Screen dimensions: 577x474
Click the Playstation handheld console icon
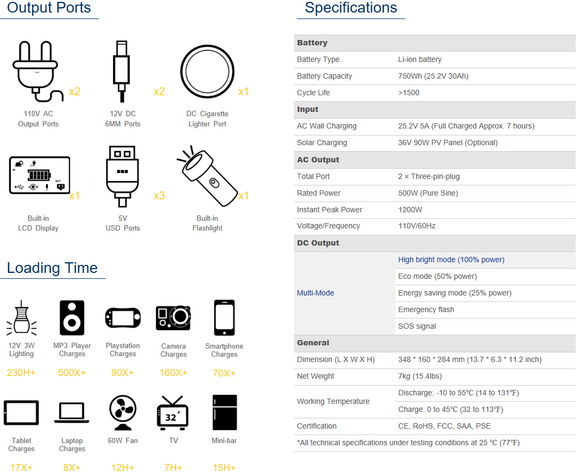click(123, 318)
